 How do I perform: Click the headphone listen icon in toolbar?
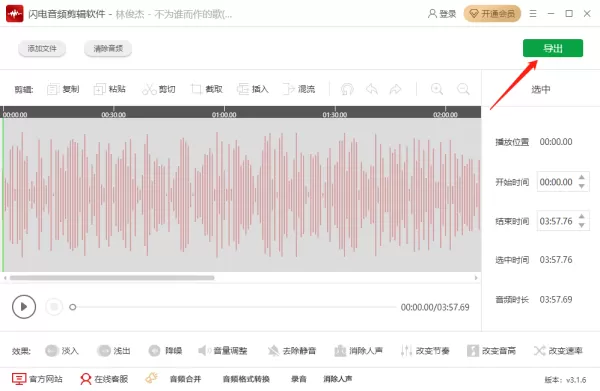tap(347, 89)
